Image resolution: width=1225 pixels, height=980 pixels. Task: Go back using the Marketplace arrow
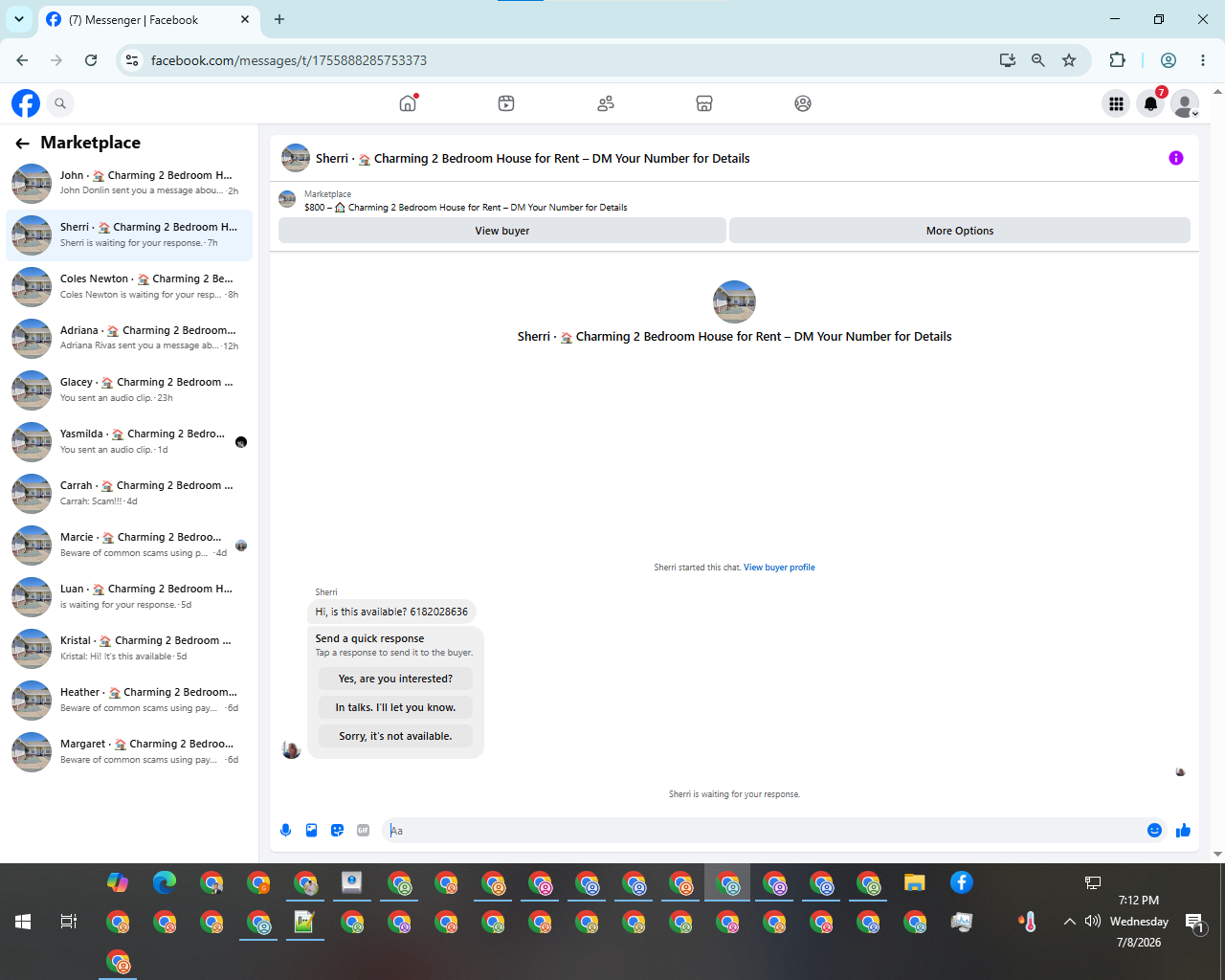[22, 143]
